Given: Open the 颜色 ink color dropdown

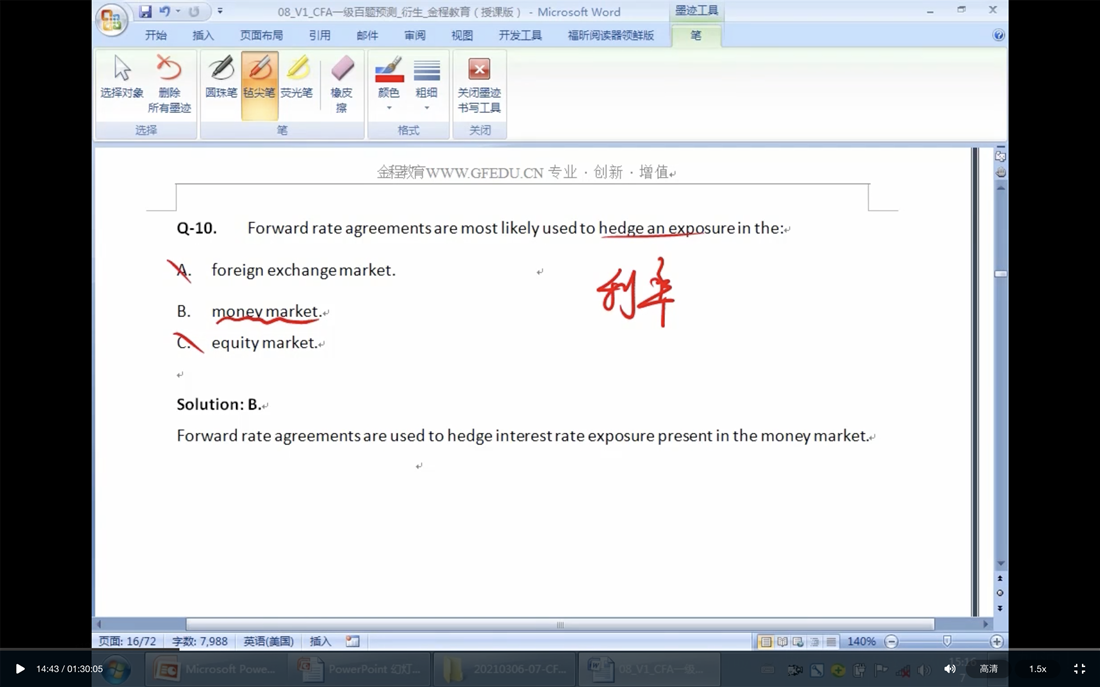Looking at the screenshot, I should coord(389,84).
